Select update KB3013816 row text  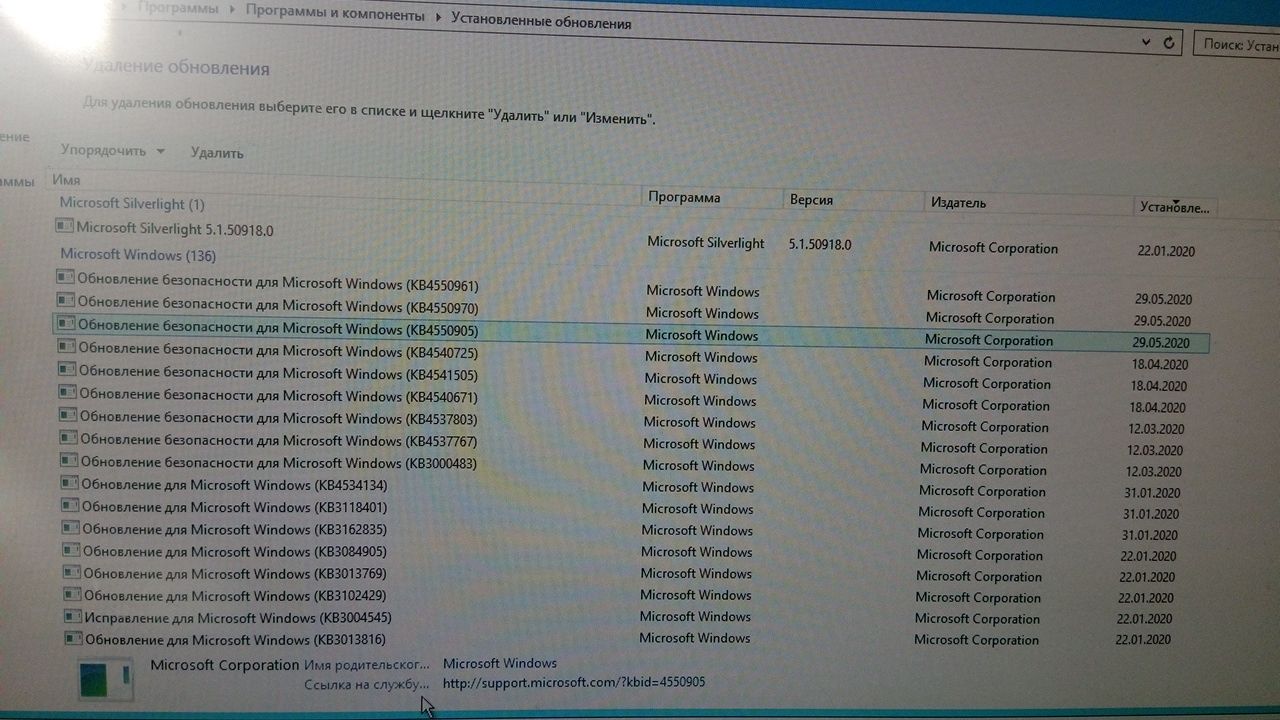(x=235, y=639)
